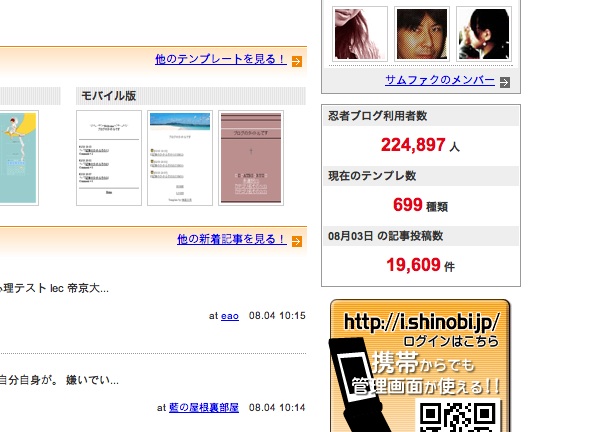Select the plain white mobile template thumbnail

109,158
